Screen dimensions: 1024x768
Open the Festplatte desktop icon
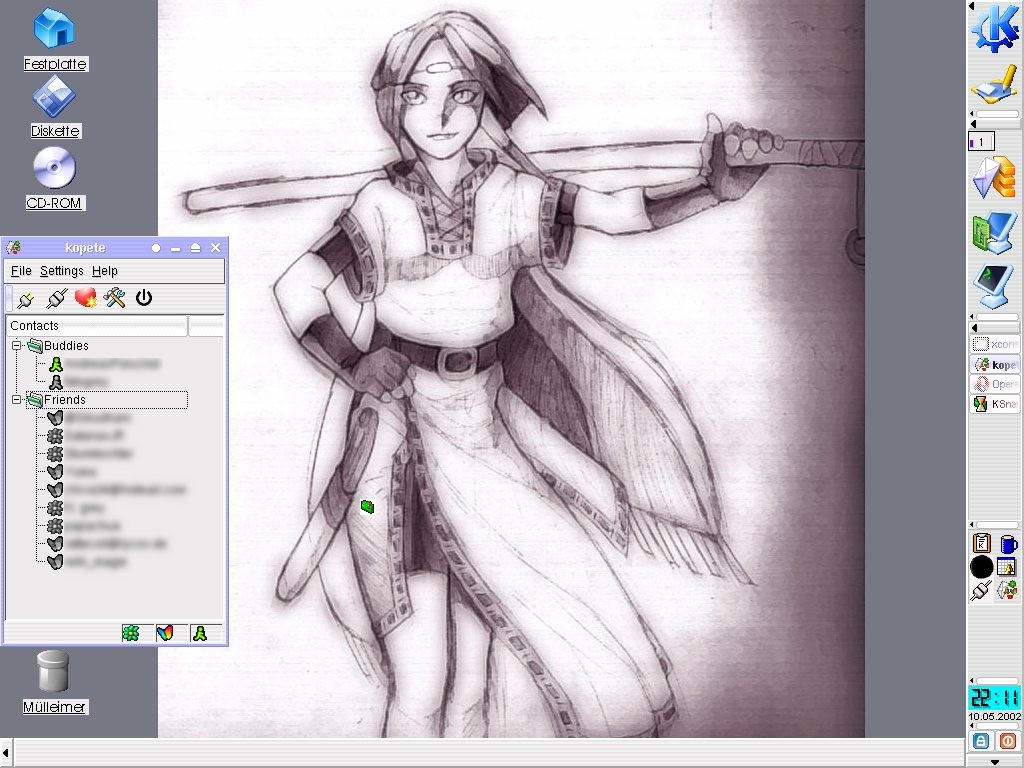pos(55,28)
